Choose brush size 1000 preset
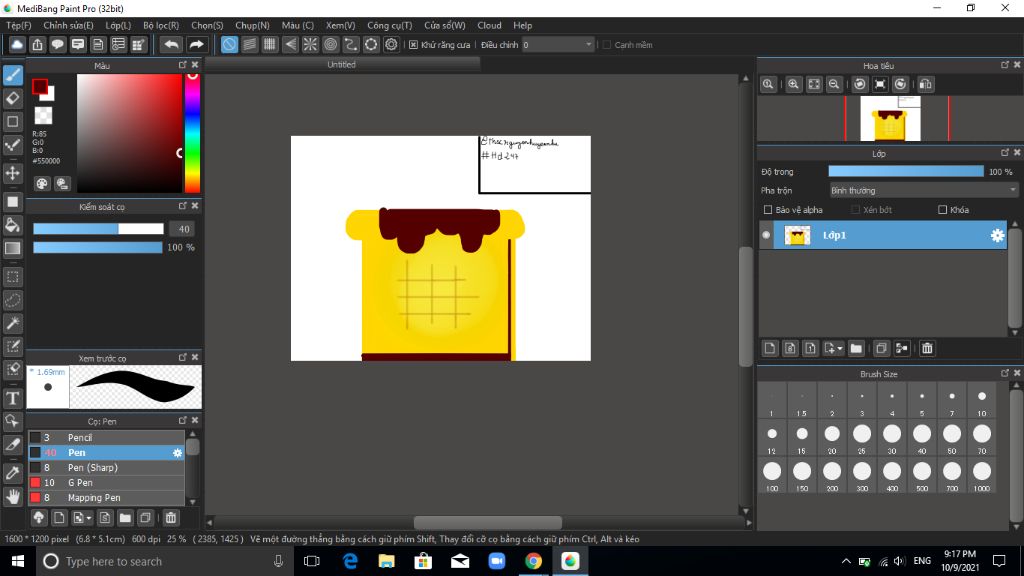Screen dimensions: 1024x576 click(982, 475)
